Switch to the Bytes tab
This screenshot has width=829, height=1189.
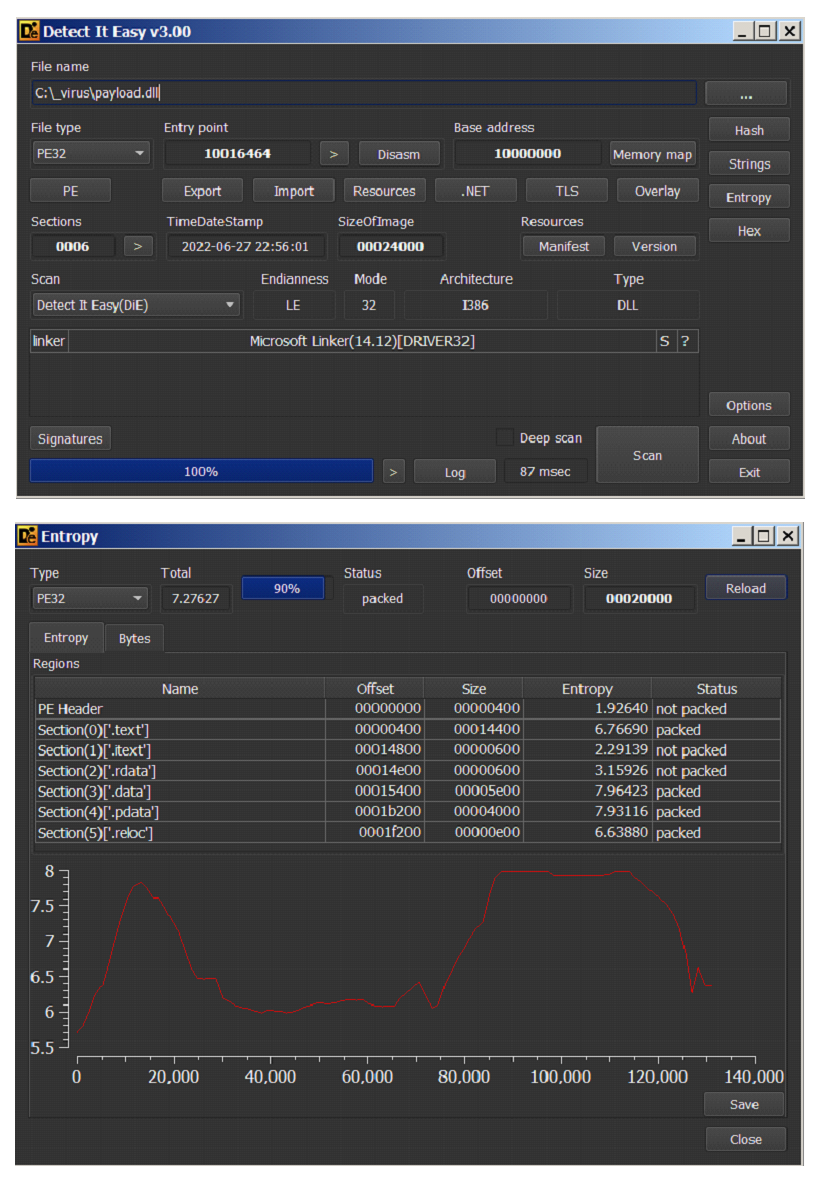[134, 639]
